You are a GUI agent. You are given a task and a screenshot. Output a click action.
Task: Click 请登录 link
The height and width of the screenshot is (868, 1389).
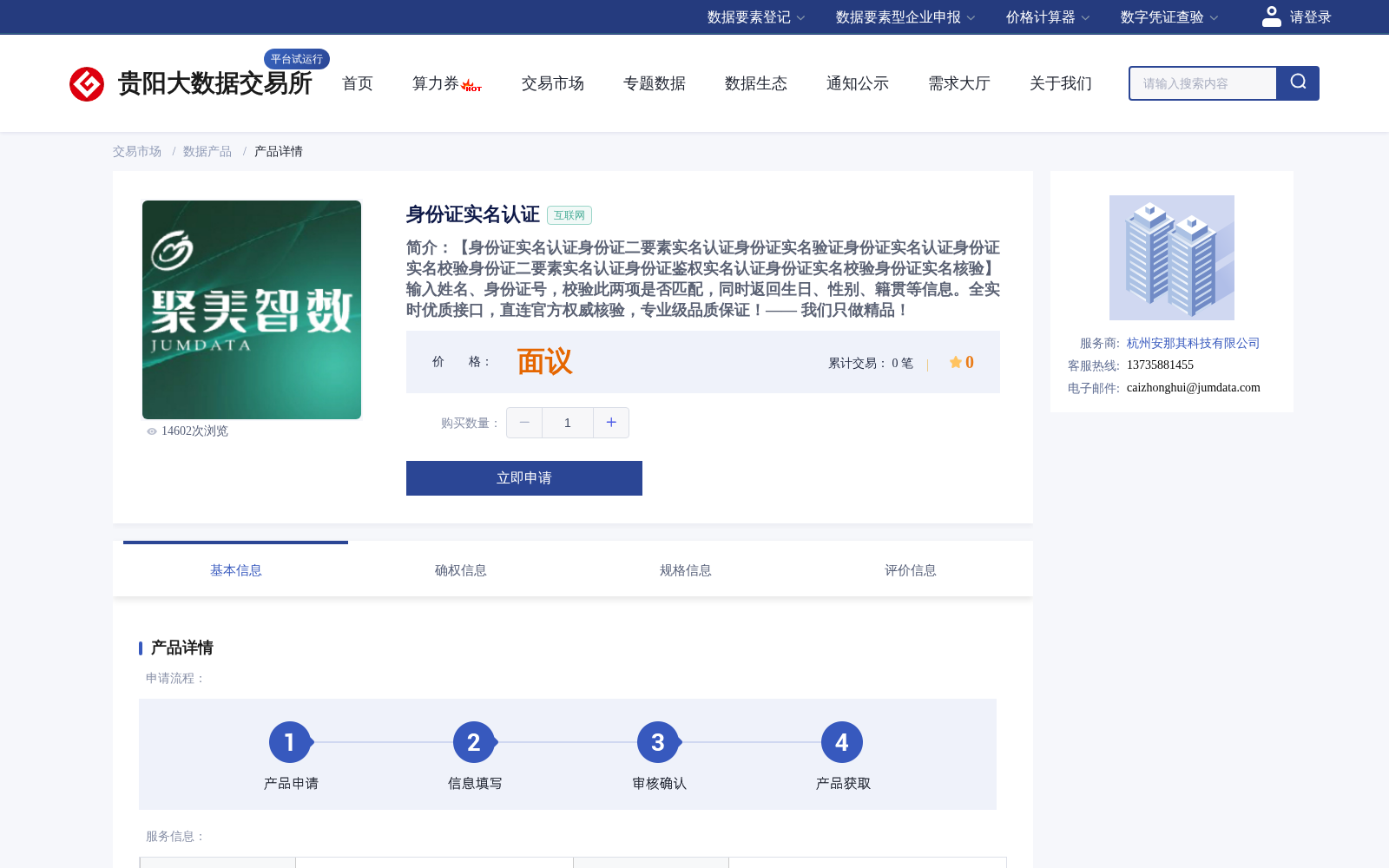[x=1310, y=17]
